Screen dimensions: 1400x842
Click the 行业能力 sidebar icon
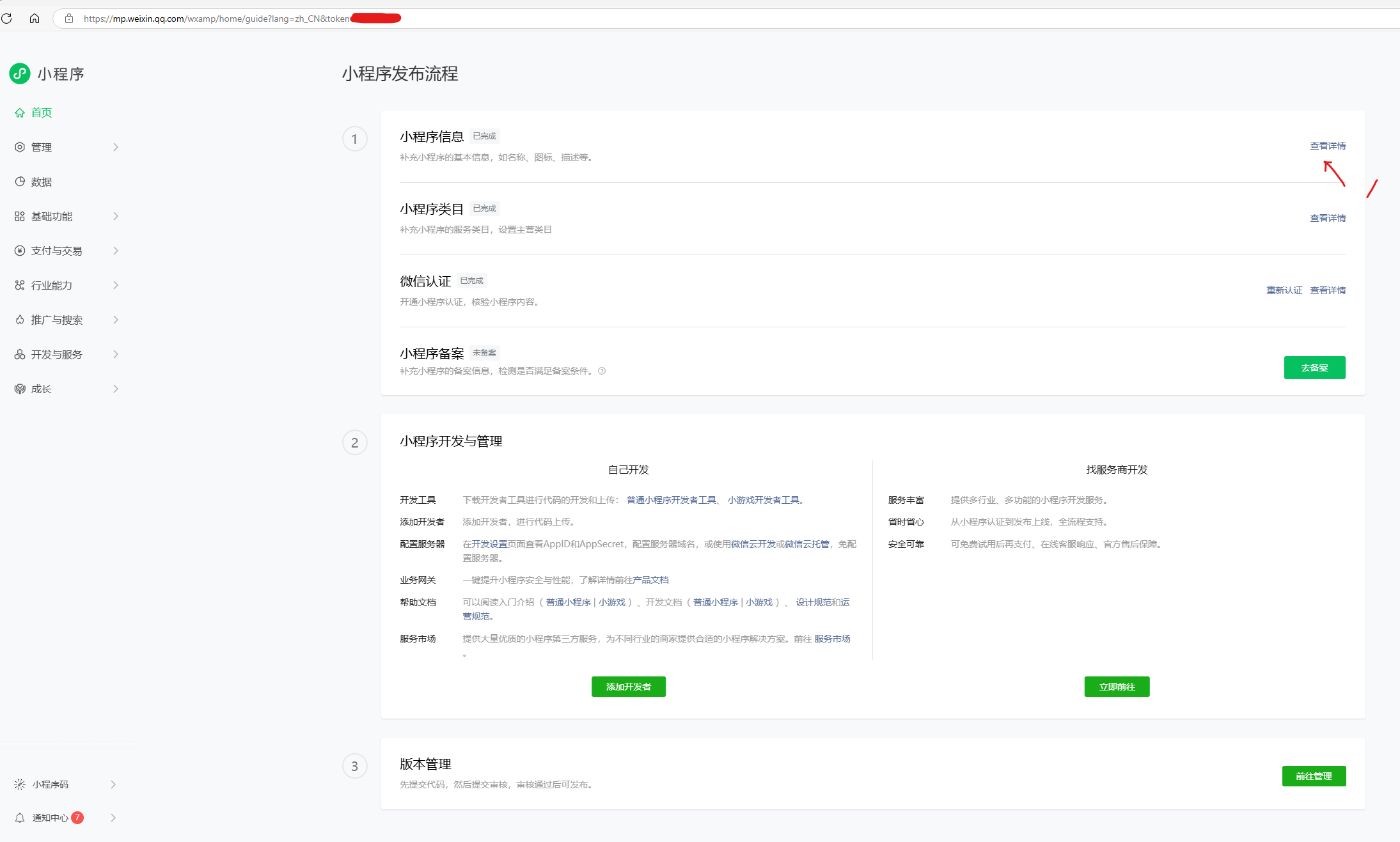[x=20, y=285]
